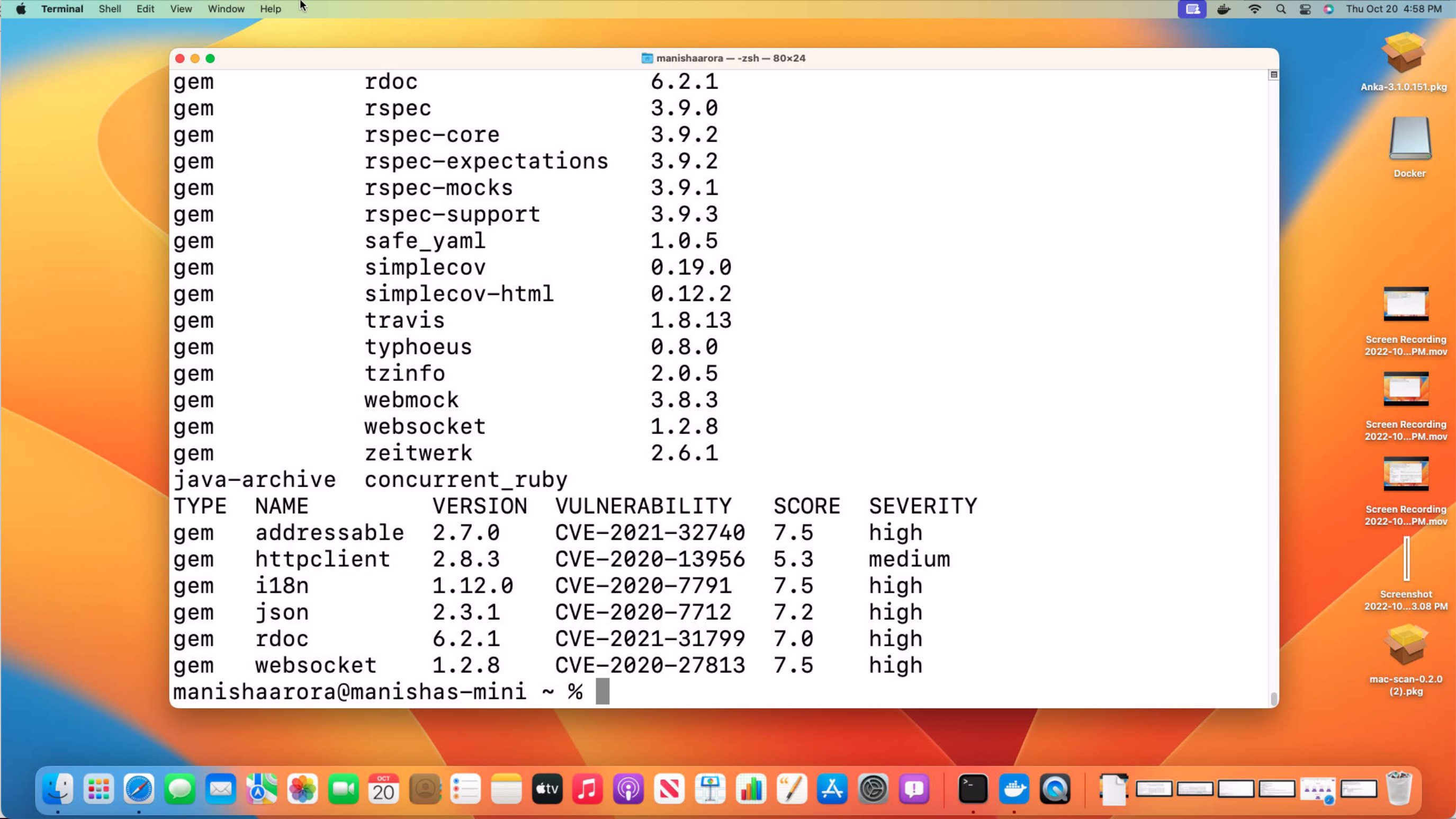Open Numbers from the Dock

[x=751, y=789]
